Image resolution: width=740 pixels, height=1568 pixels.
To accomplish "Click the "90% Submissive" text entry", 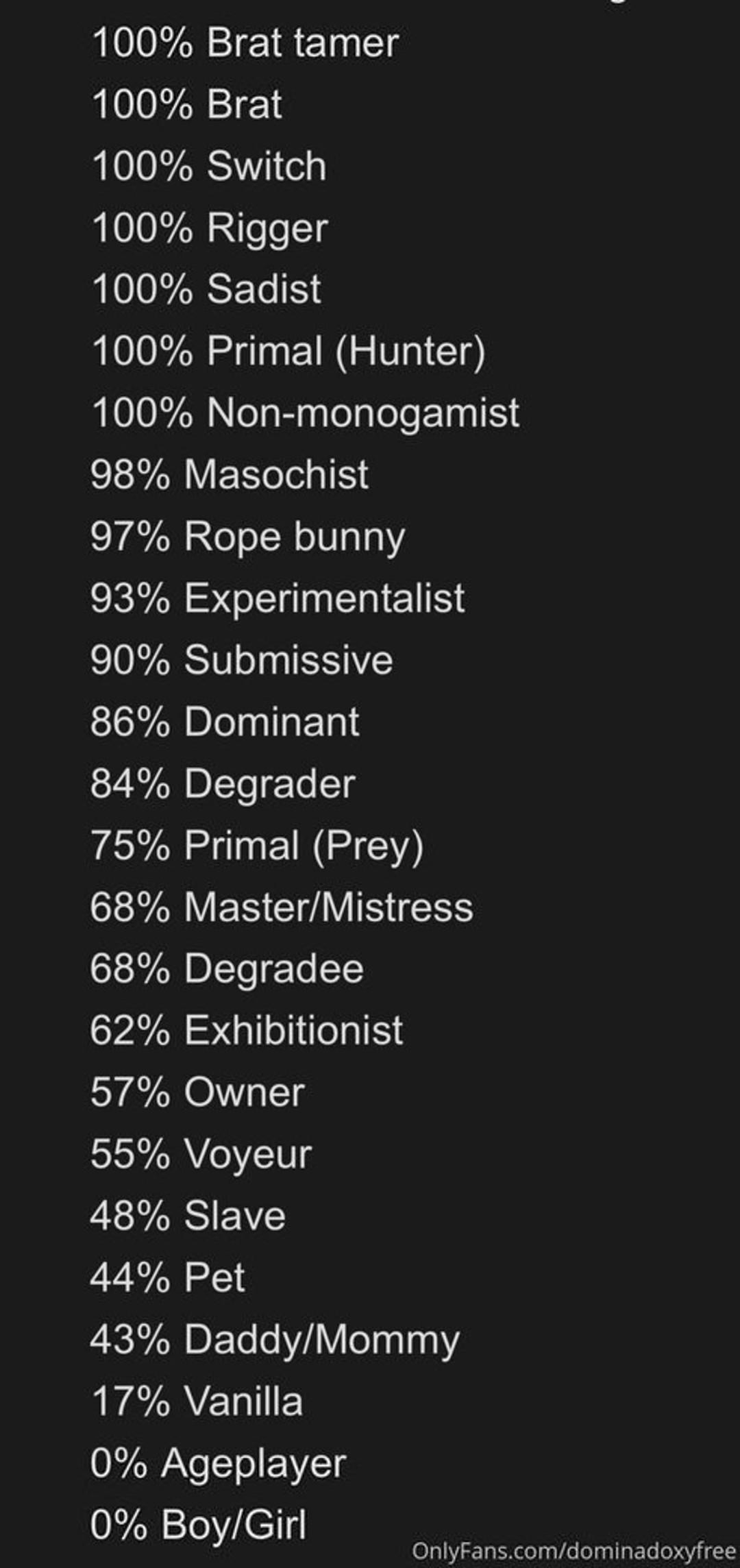I will click(241, 660).
